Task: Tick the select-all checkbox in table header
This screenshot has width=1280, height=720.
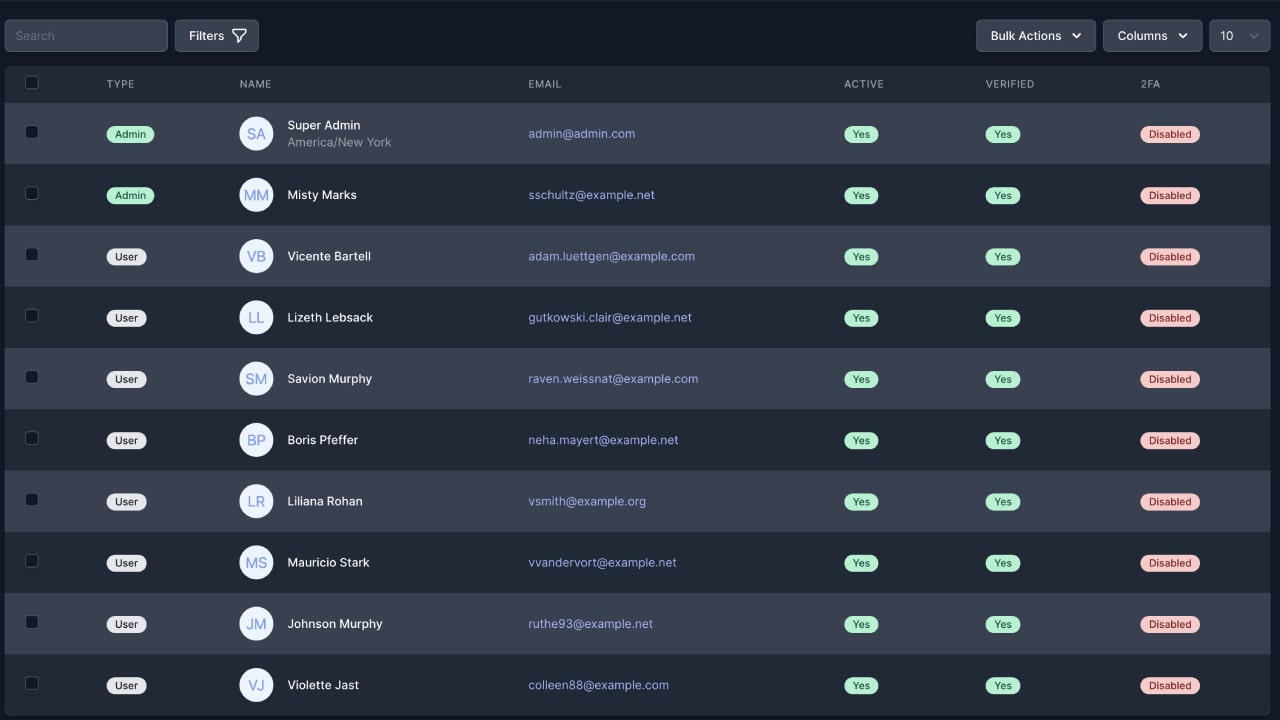Action: point(32,83)
